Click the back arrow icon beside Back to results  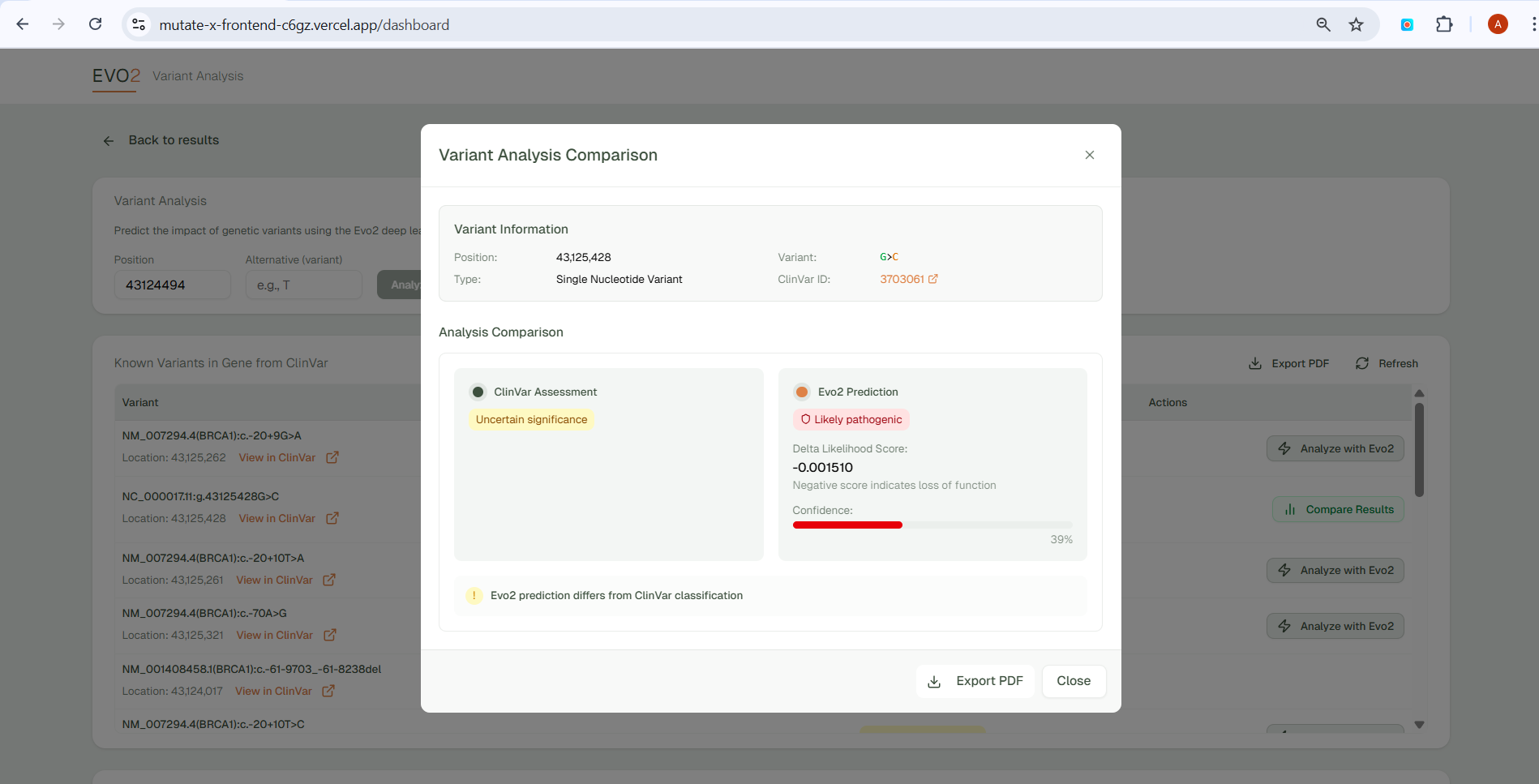[109, 141]
